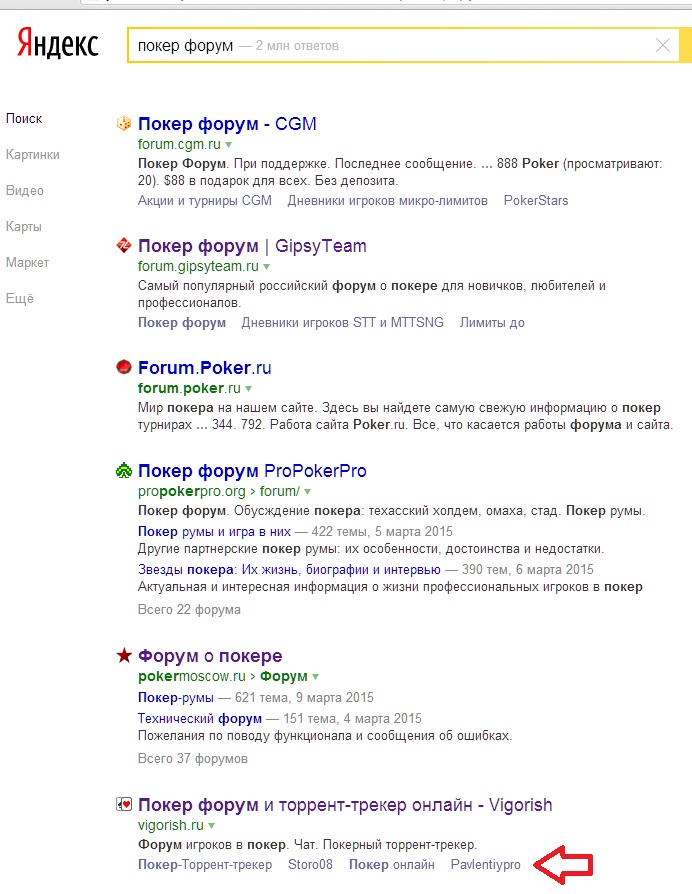Open Дневники игроков микро-лимитов sitelink

(x=388, y=201)
